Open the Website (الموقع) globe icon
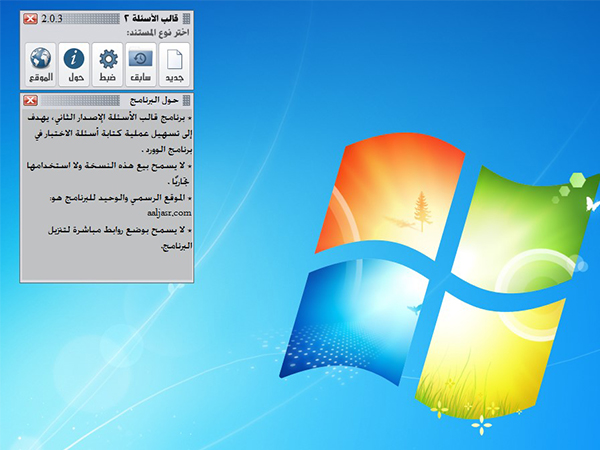This screenshot has width=600, height=450. coord(40,64)
